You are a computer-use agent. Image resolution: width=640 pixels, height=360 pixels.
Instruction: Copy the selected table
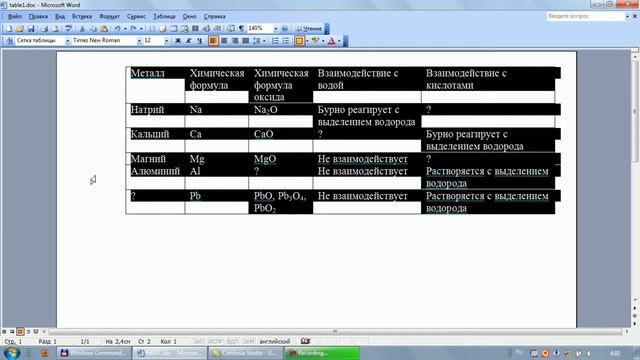(93, 29)
